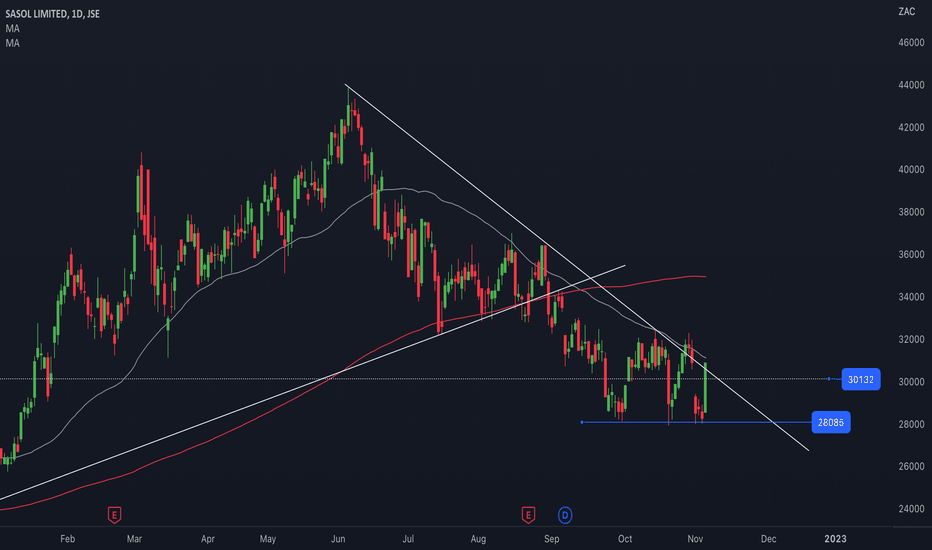Viewport: 932px width, 550px height.
Task: Click the Sep label on time axis
Action: [552, 539]
